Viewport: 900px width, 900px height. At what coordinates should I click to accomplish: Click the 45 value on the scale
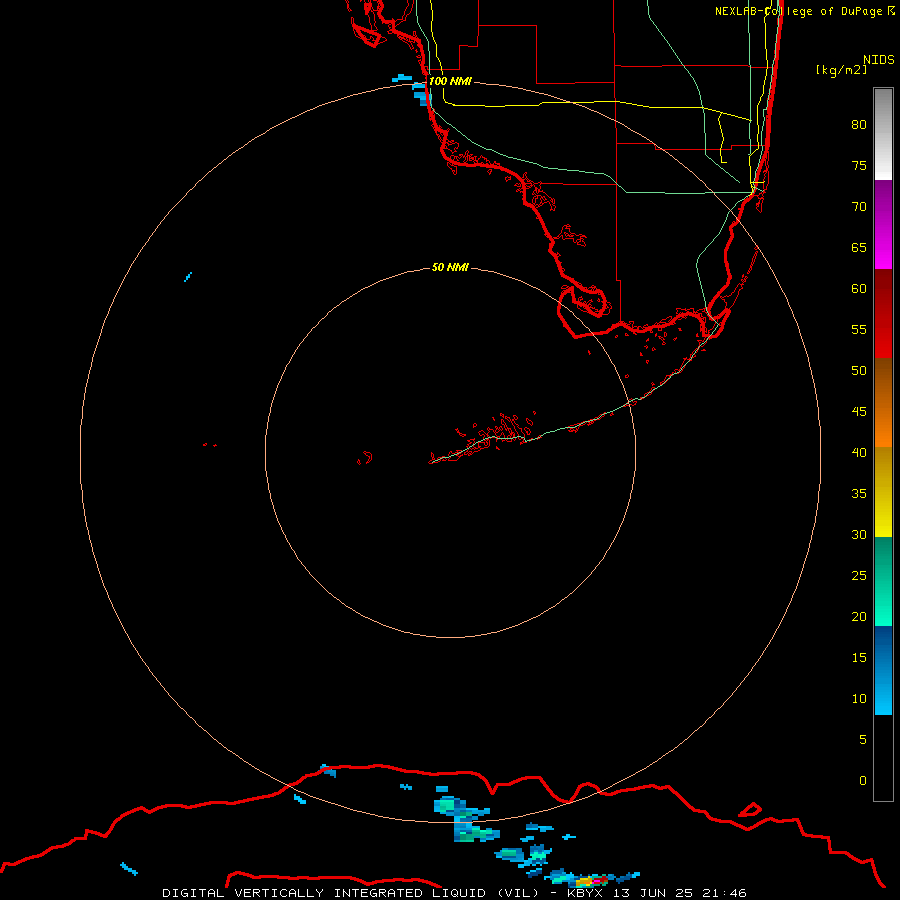pyautogui.click(x=859, y=412)
